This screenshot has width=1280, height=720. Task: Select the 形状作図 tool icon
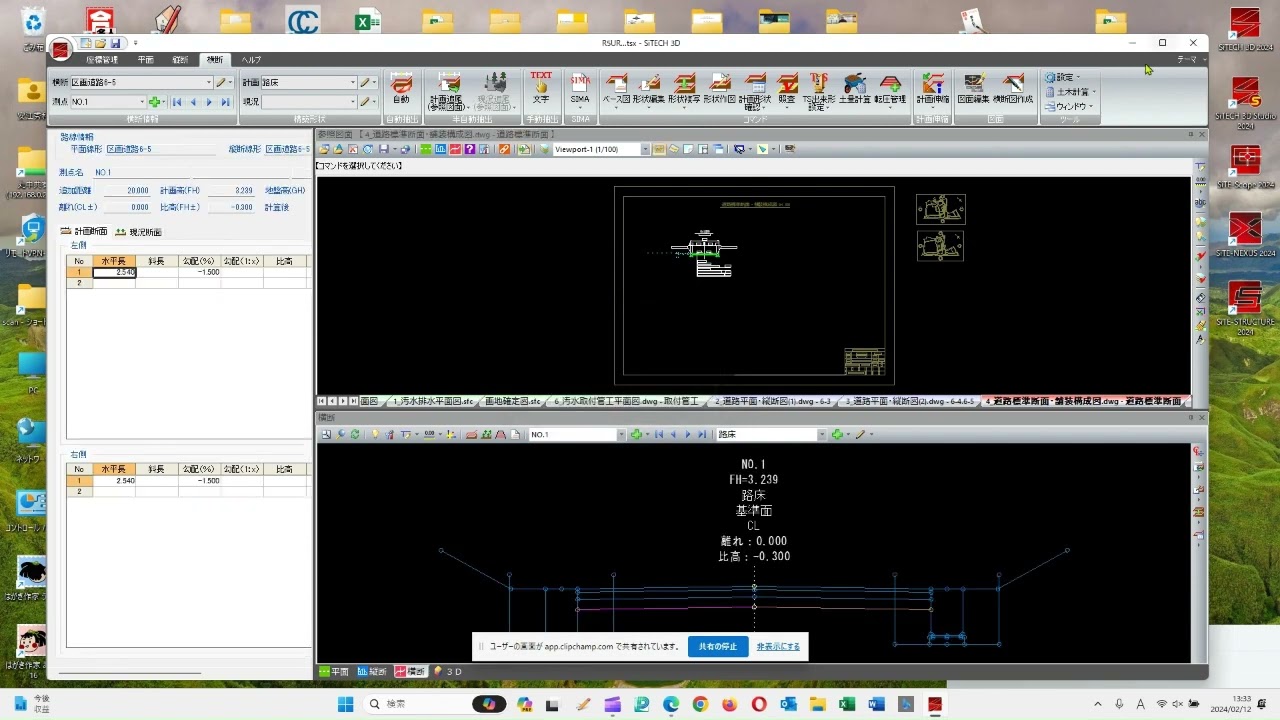tap(719, 89)
